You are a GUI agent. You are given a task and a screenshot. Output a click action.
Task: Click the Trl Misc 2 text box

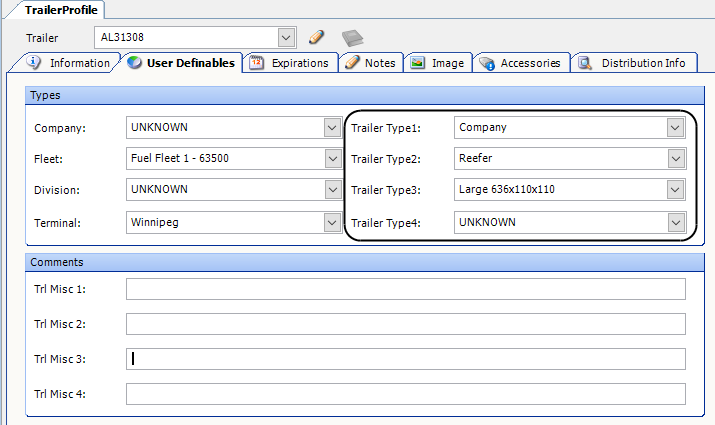[406, 324]
